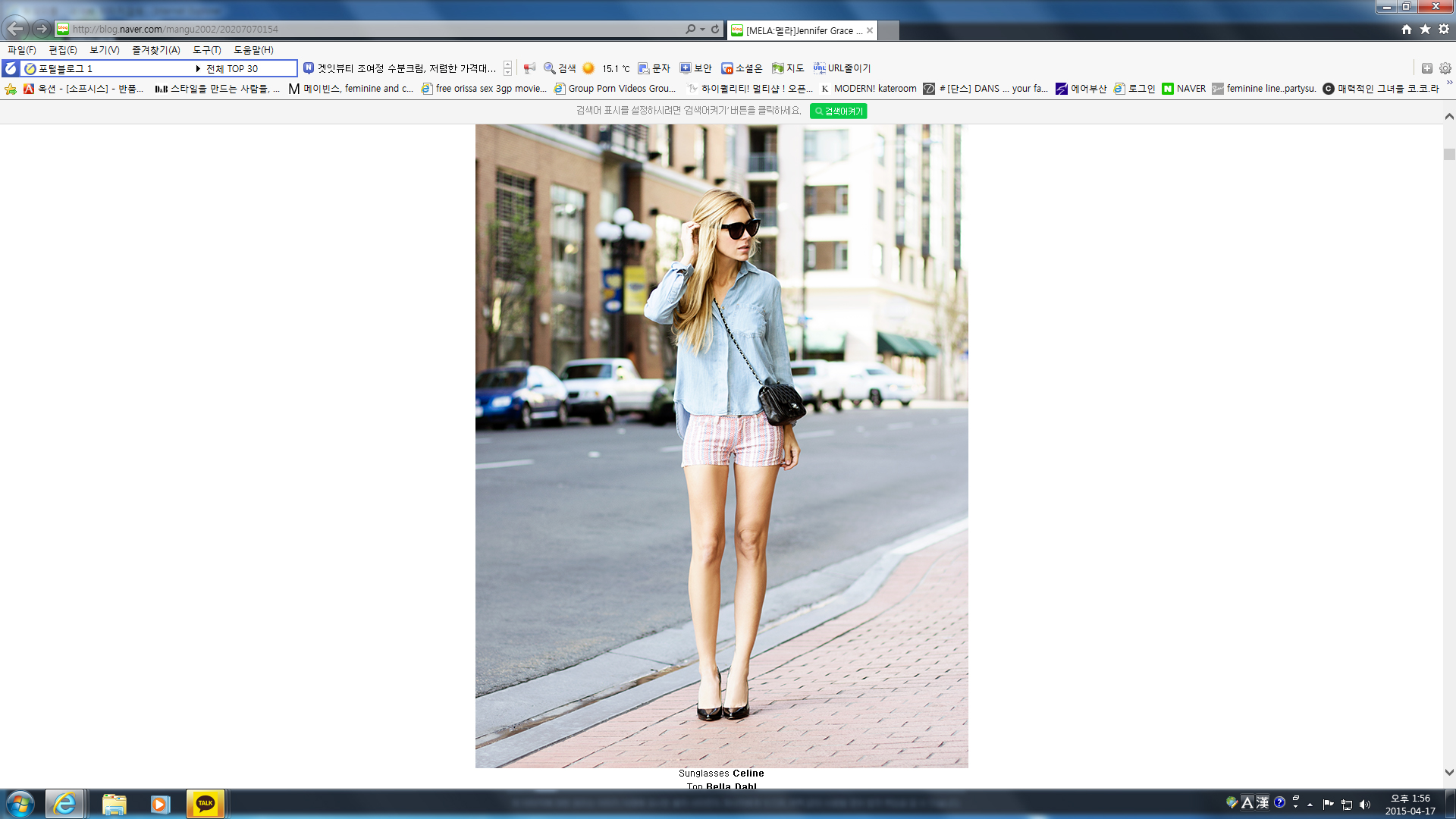
Task: Open the 에어부산 favorite
Action: [1081, 89]
